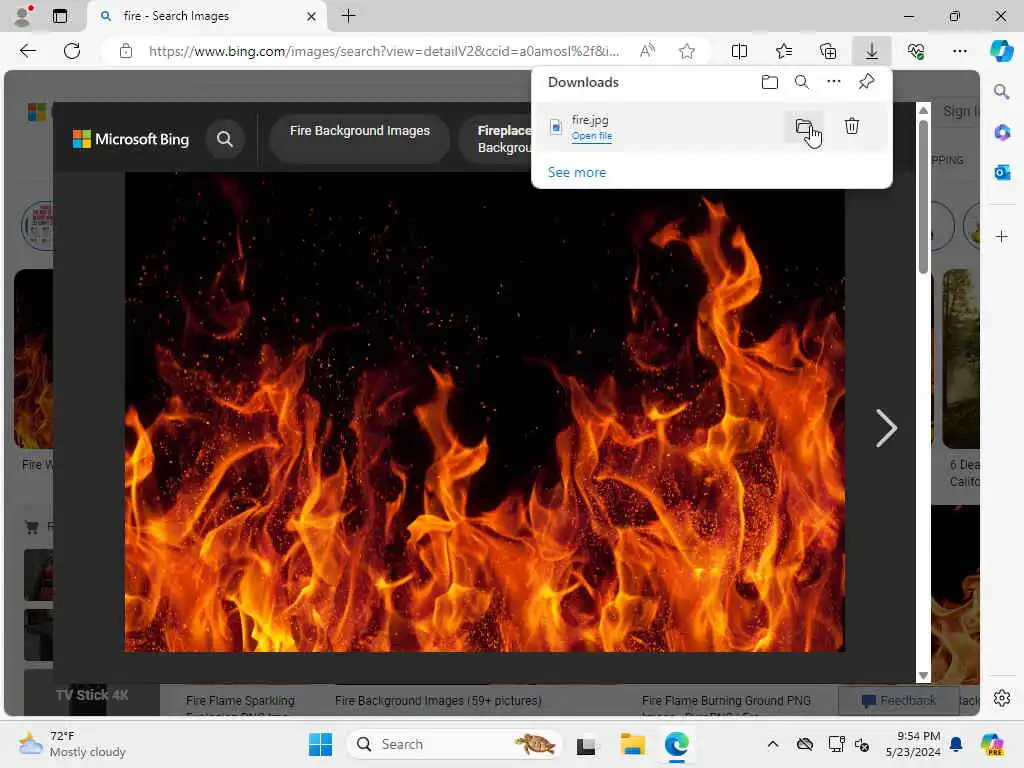
Task: Click Bing search magnifier button
Action: click(x=225, y=139)
